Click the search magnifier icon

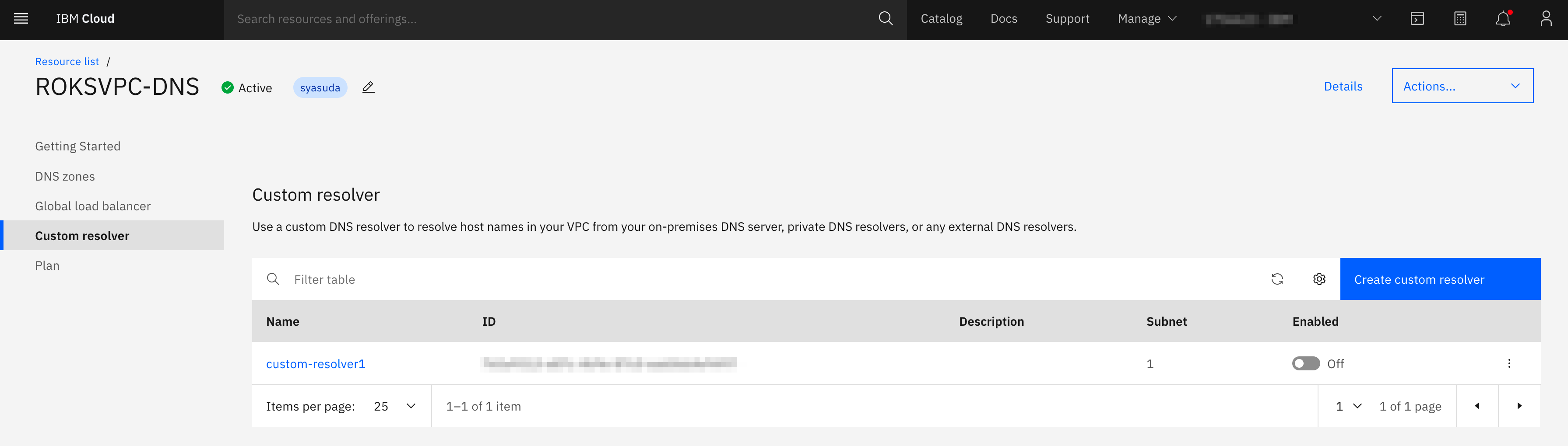pos(885,19)
